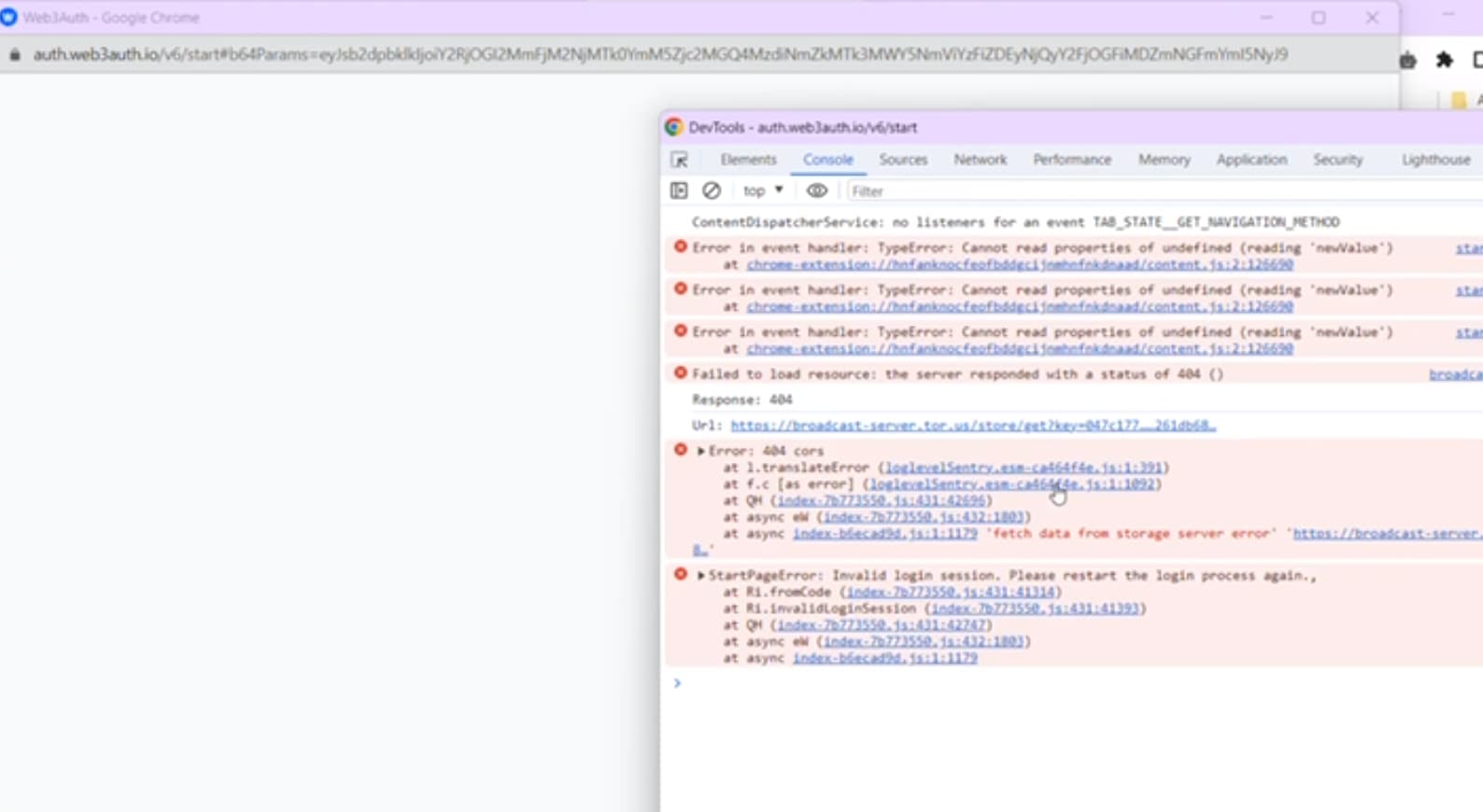The image size is (1483, 812).
Task: Open the Application tab
Action: pyautogui.click(x=1251, y=160)
